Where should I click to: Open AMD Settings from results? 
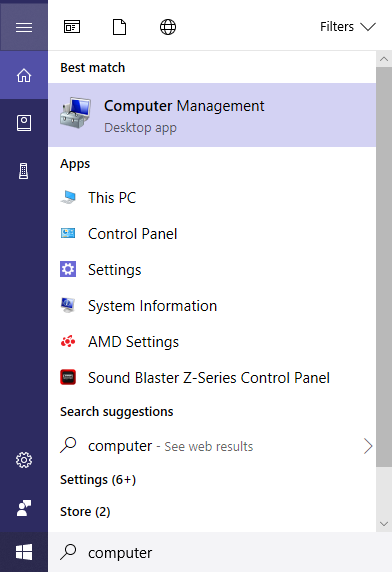coord(212,342)
